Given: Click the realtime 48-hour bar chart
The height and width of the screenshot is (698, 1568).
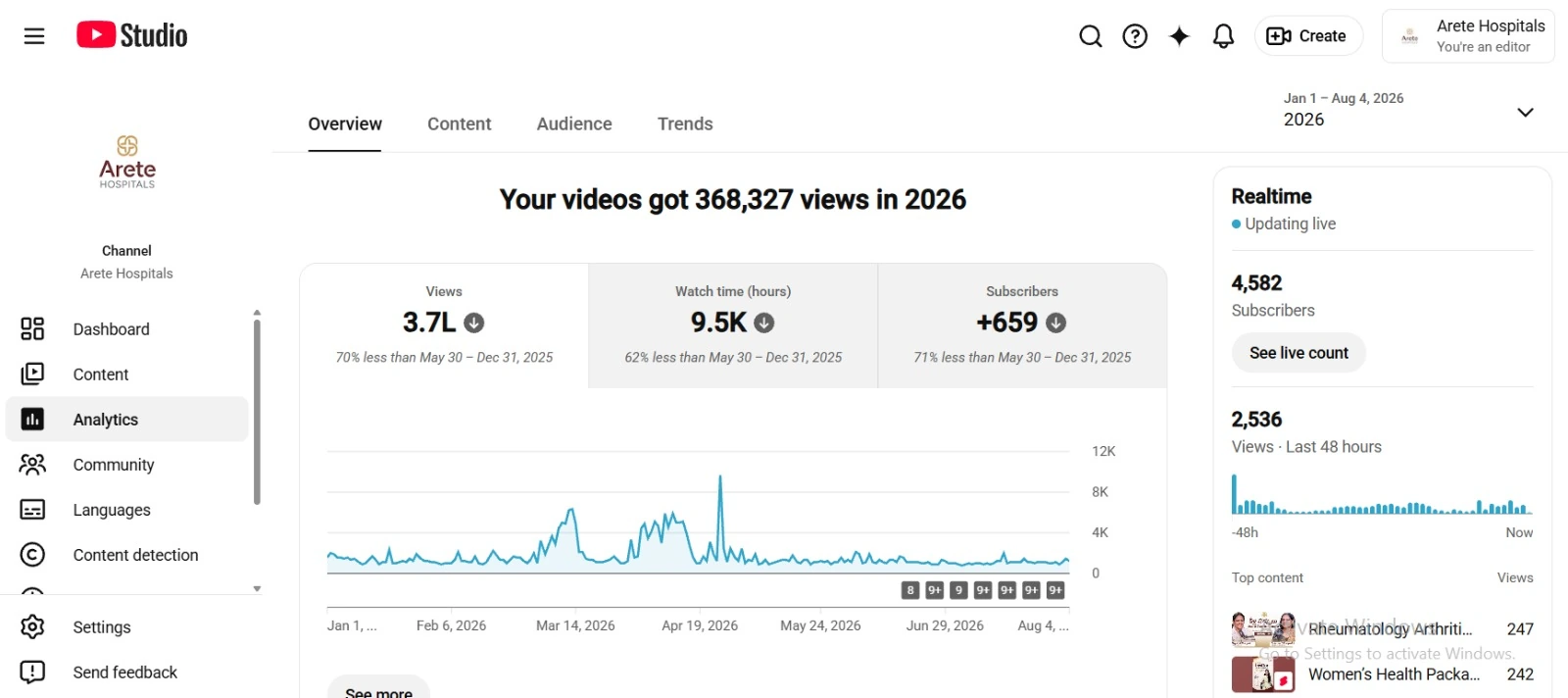Looking at the screenshot, I should click(1382, 495).
